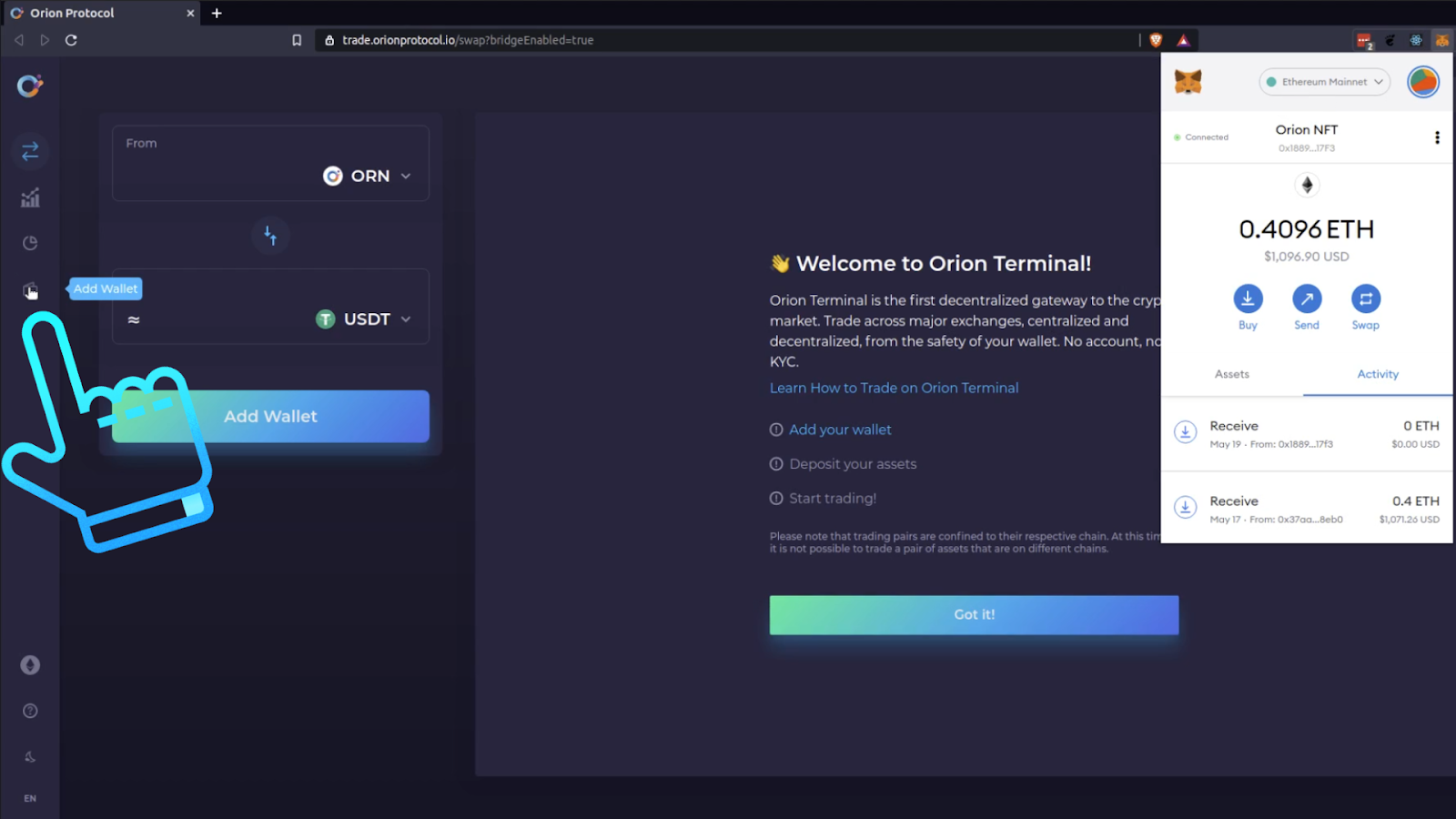Image resolution: width=1456 pixels, height=819 pixels.
Task: Switch to MetaMask Assets tab
Action: [x=1232, y=374]
